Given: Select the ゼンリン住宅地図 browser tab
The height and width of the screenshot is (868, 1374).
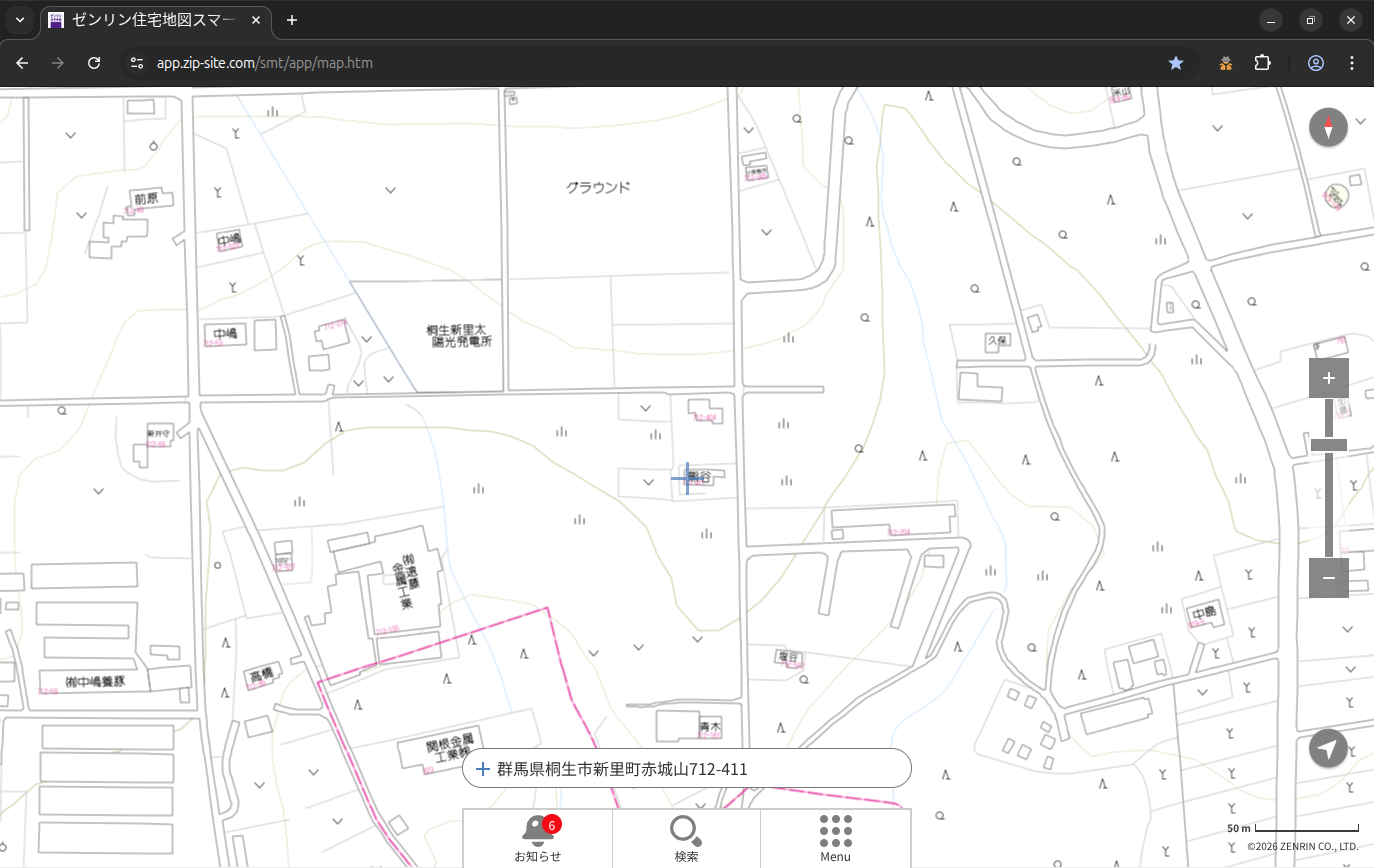Looking at the screenshot, I should coord(150,20).
